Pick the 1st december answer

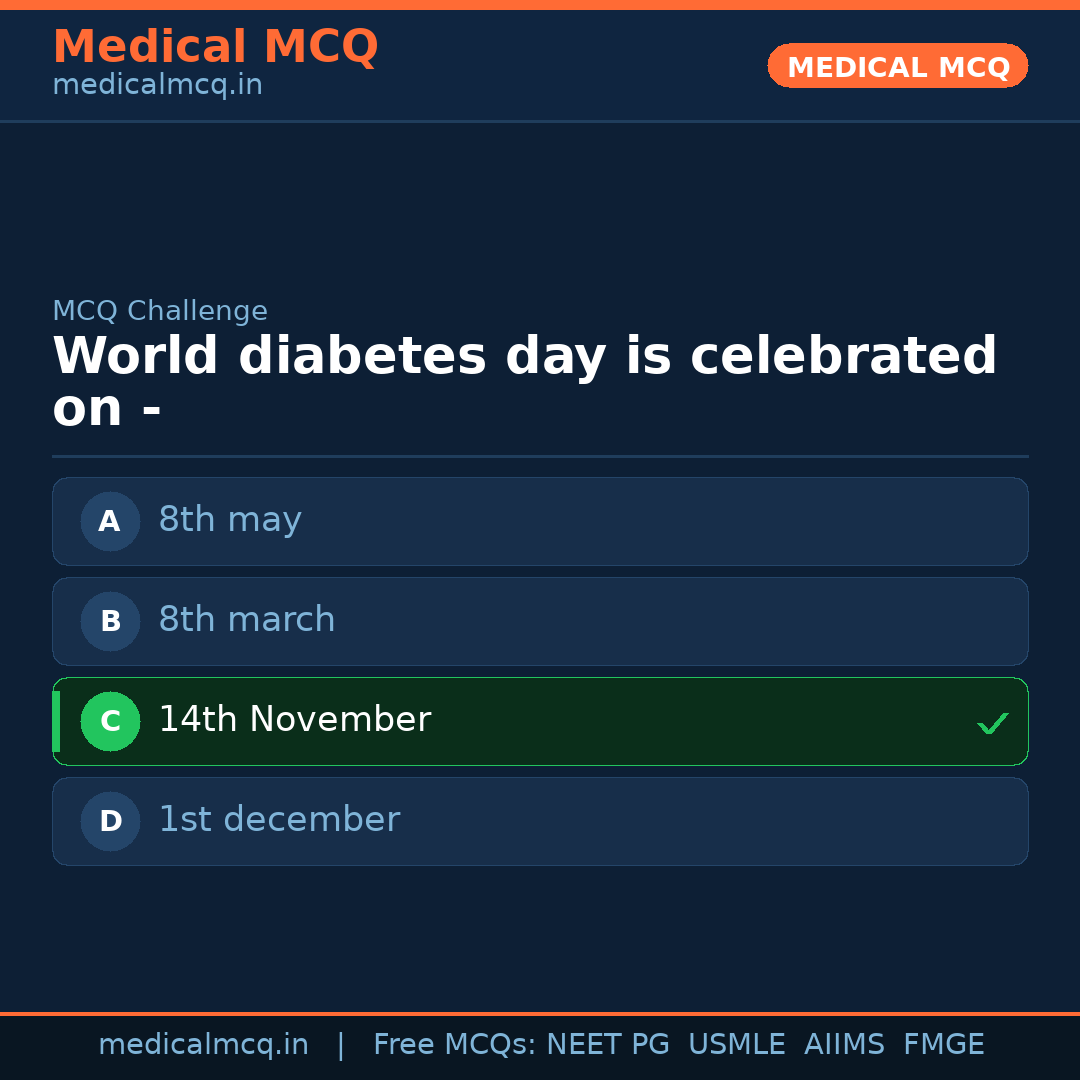pos(279,820)
